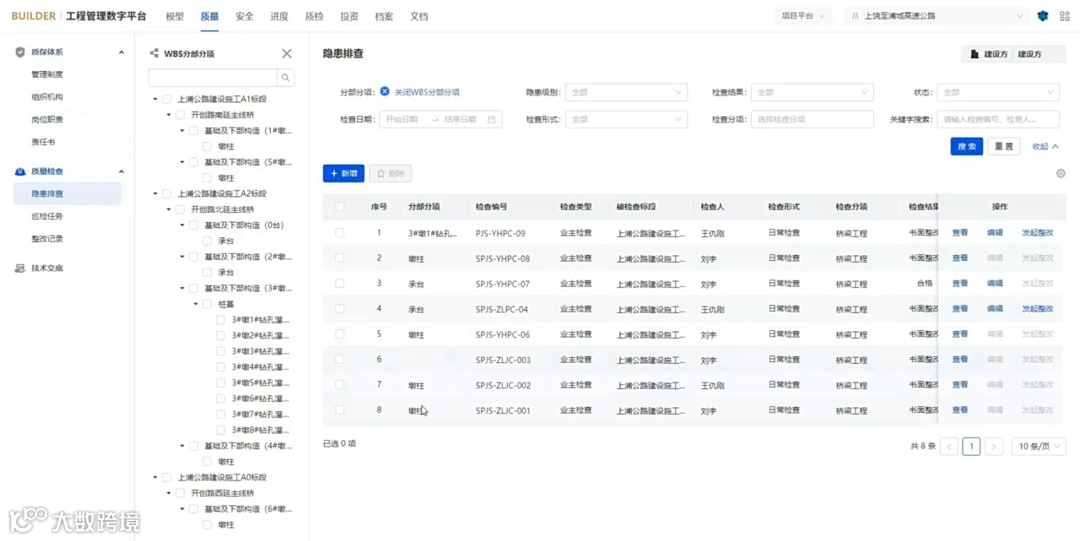Check the 上浦公路建设施工A1标段 checkbox
Image resolution: width=1080 pixels, height=541 pixels.
167,99
